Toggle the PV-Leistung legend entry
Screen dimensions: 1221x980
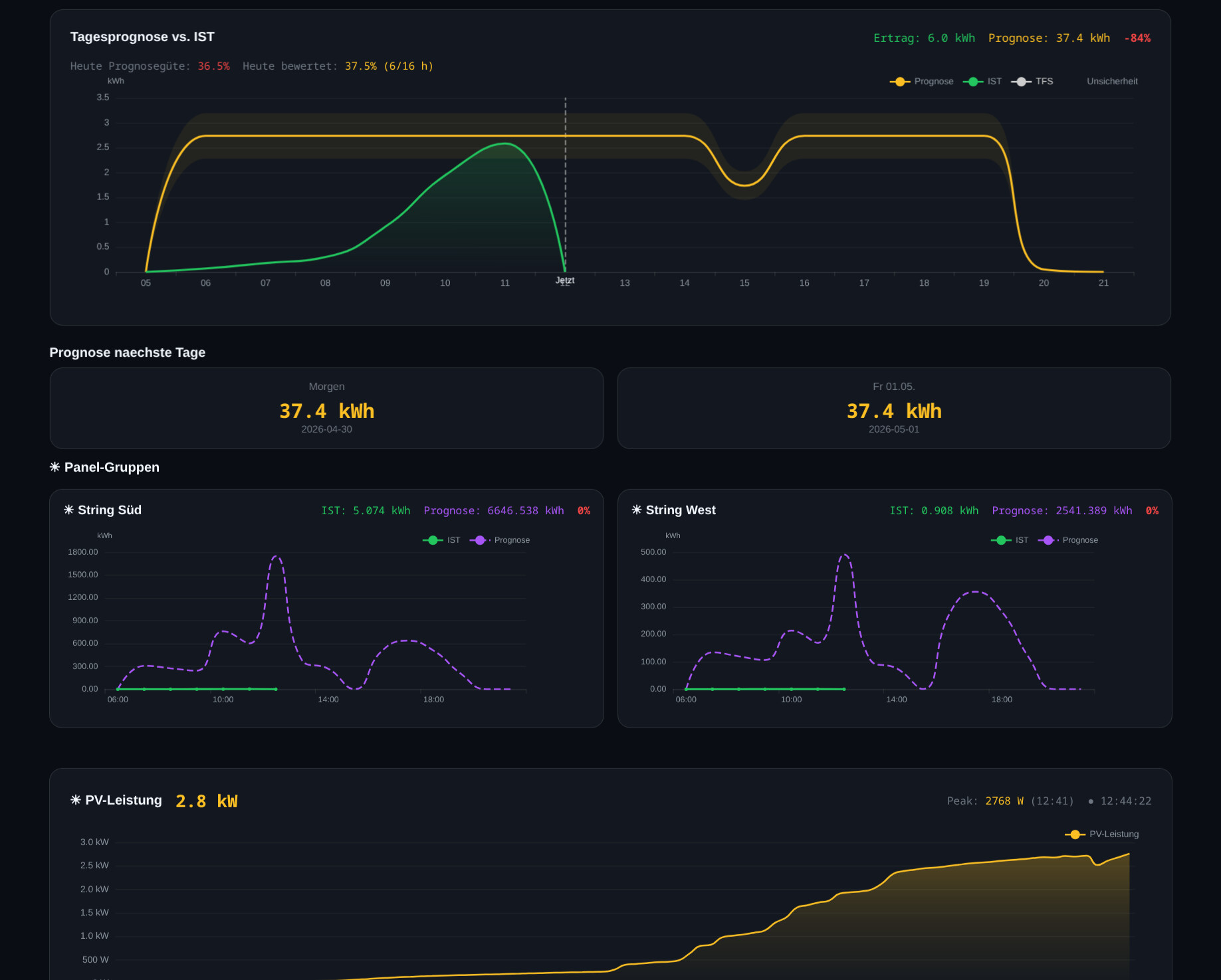coord(1102,834)
